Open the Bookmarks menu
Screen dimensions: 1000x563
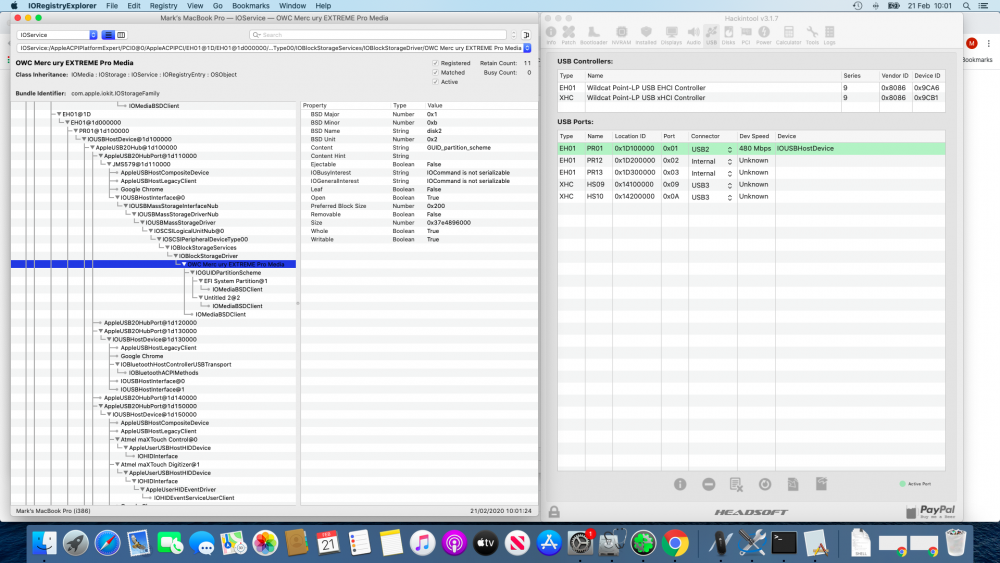[x=250, y=6]
